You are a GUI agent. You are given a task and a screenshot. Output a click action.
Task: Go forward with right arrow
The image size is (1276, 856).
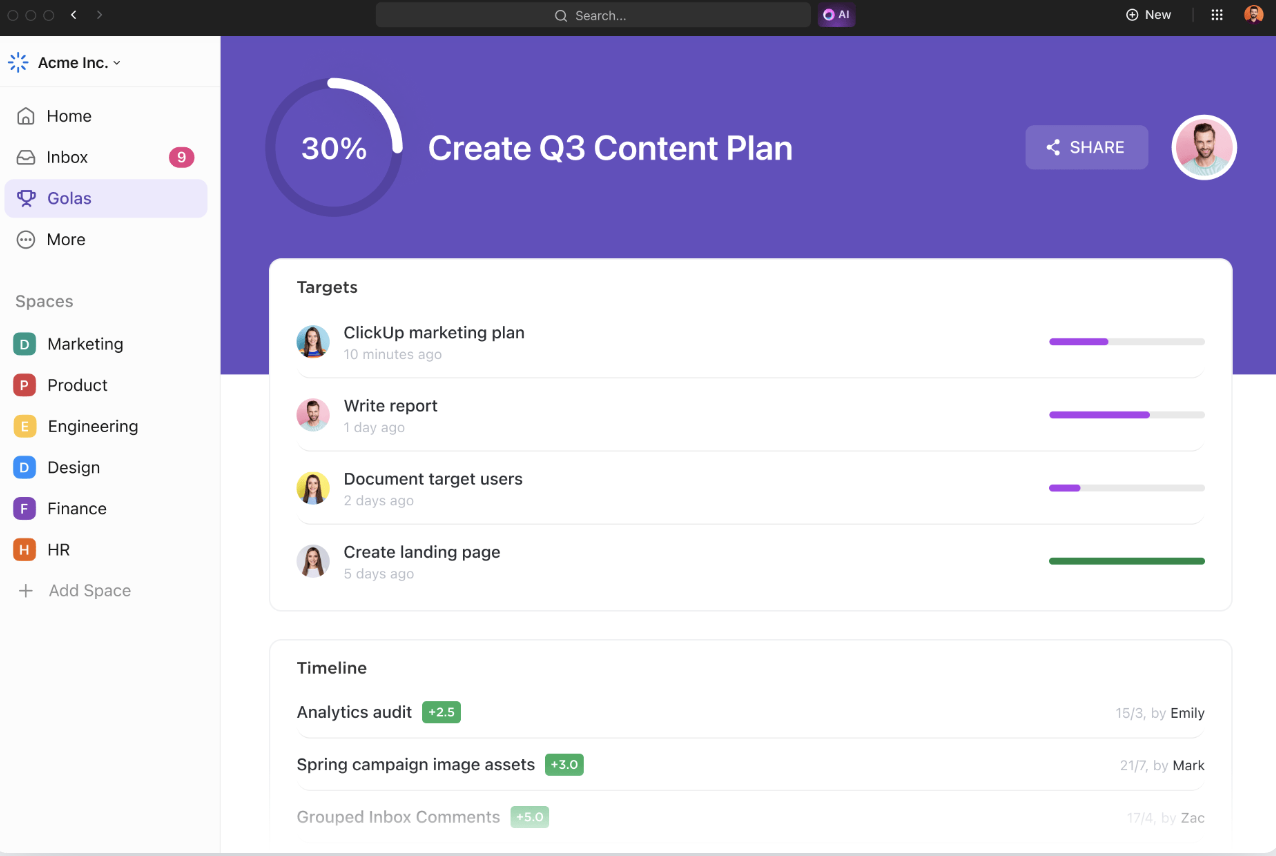(x=99, y=15)
